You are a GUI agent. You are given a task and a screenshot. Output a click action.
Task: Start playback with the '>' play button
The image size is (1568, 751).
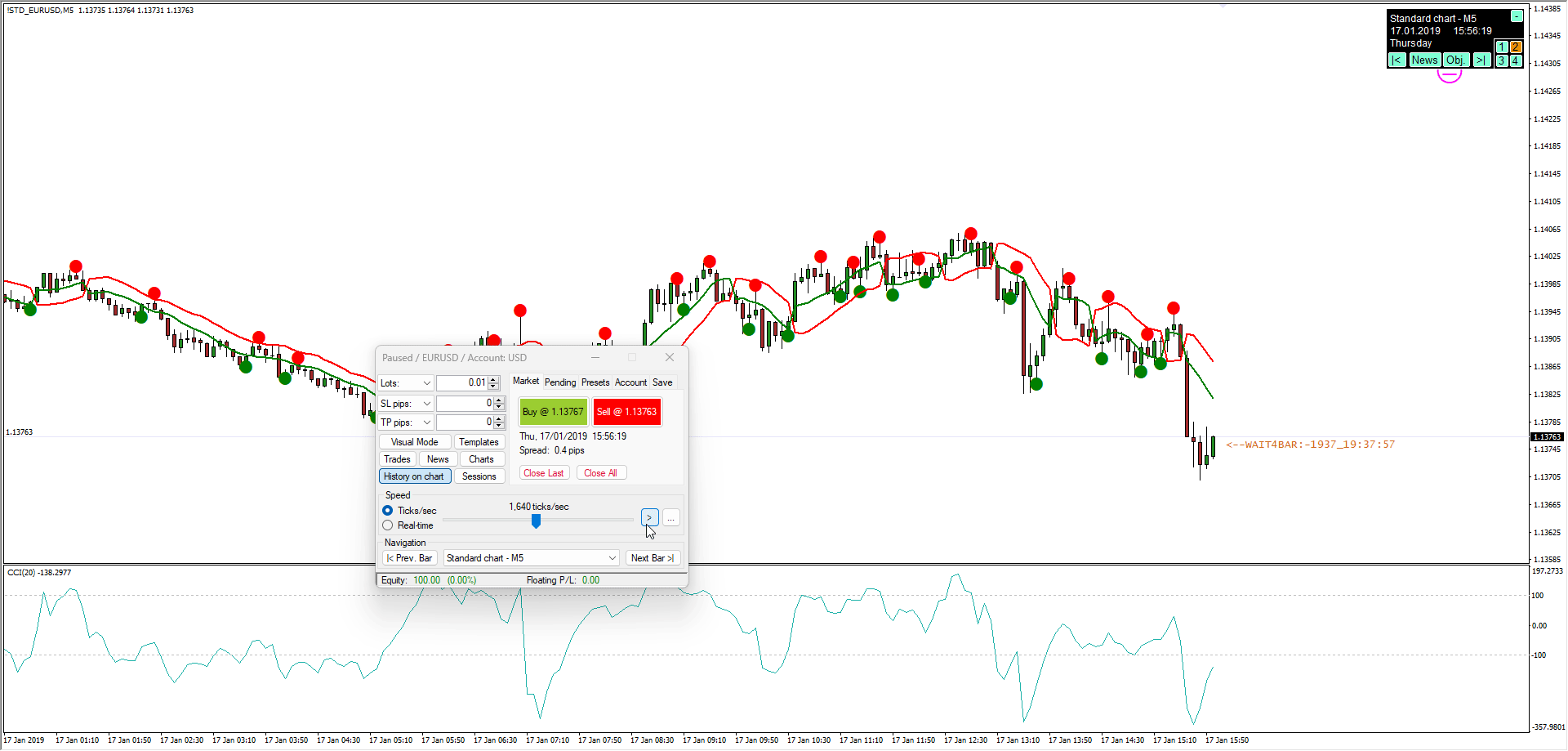point(649,517)
